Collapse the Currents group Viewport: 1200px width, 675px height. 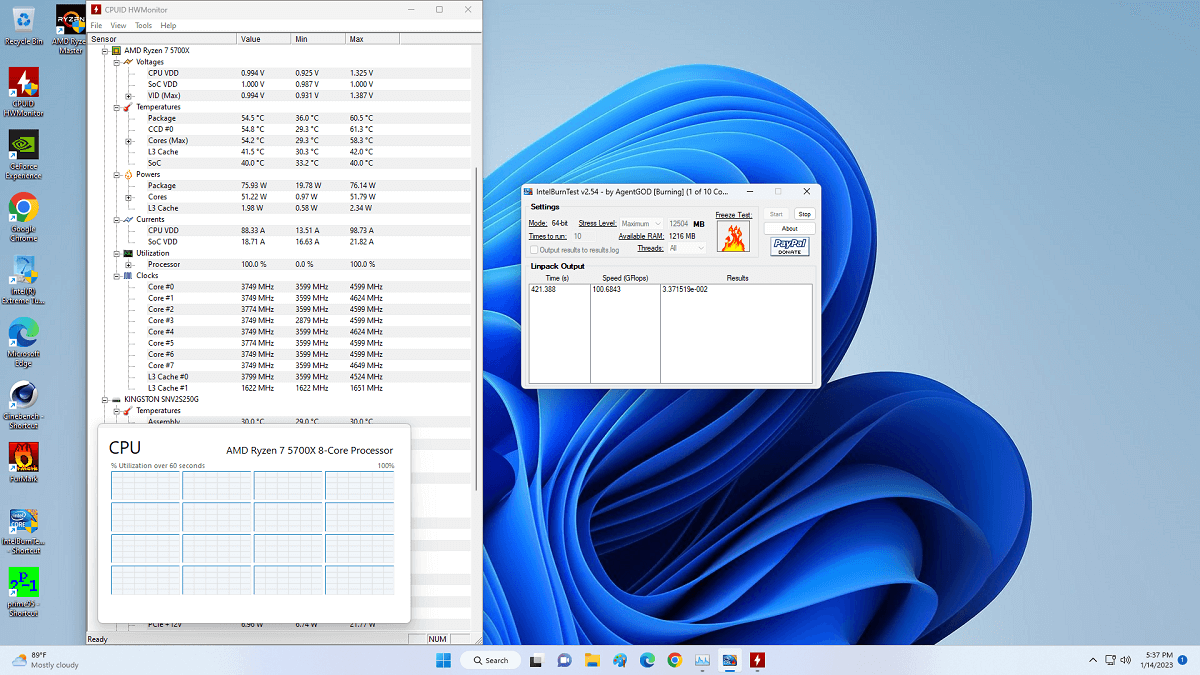[x=116, y=219]
